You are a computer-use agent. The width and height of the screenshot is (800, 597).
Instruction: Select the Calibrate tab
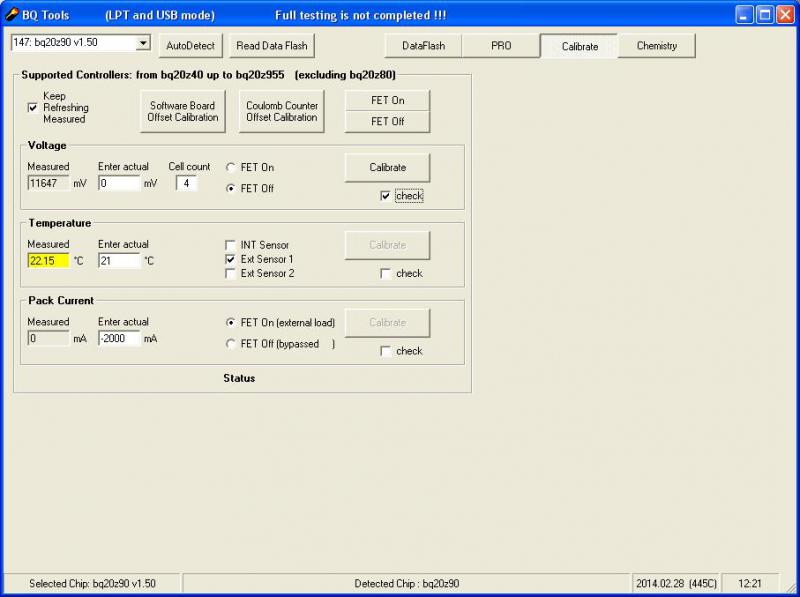(x=579, y=46)
